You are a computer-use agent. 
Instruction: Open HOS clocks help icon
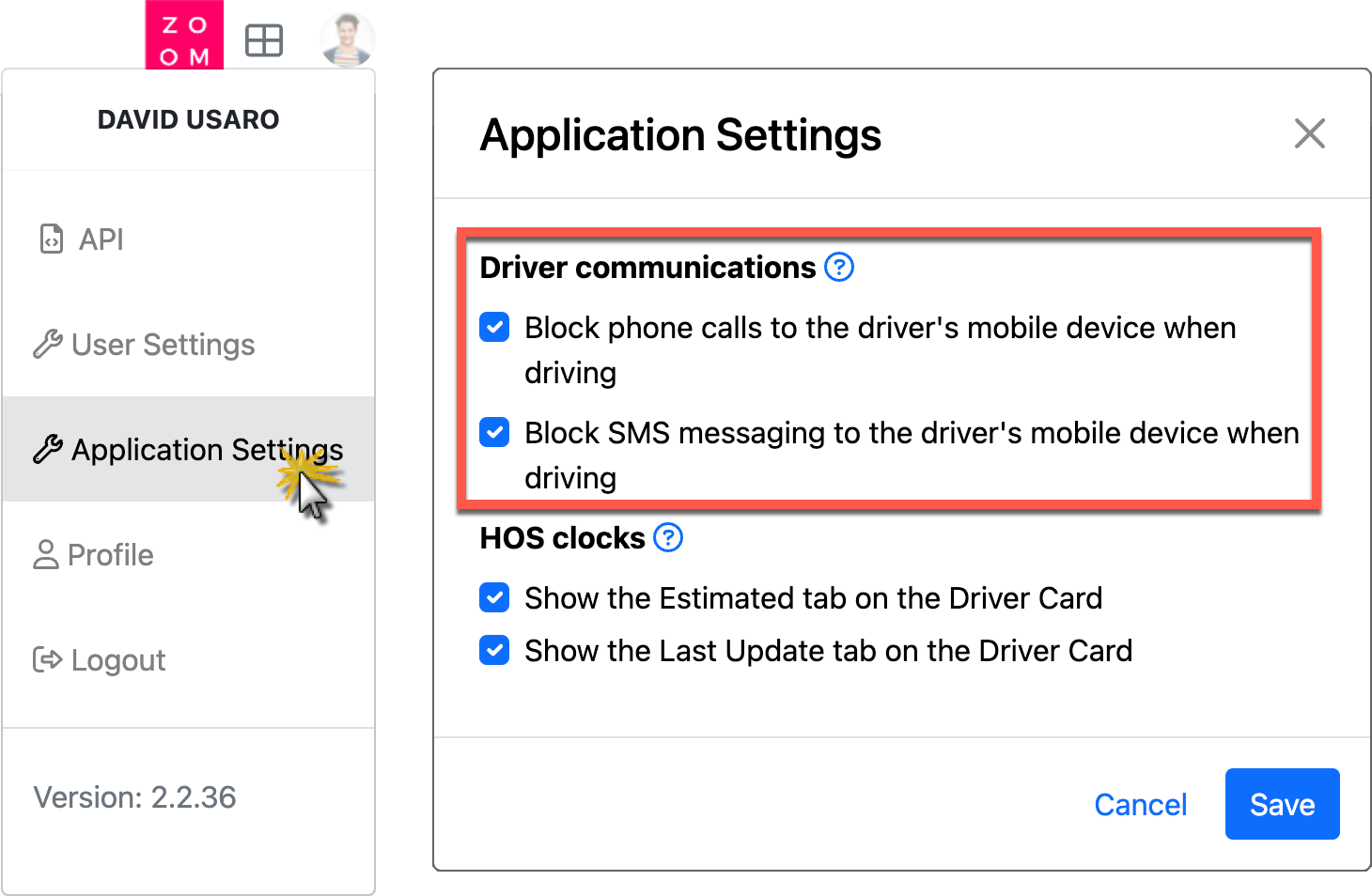pos(668,538)
